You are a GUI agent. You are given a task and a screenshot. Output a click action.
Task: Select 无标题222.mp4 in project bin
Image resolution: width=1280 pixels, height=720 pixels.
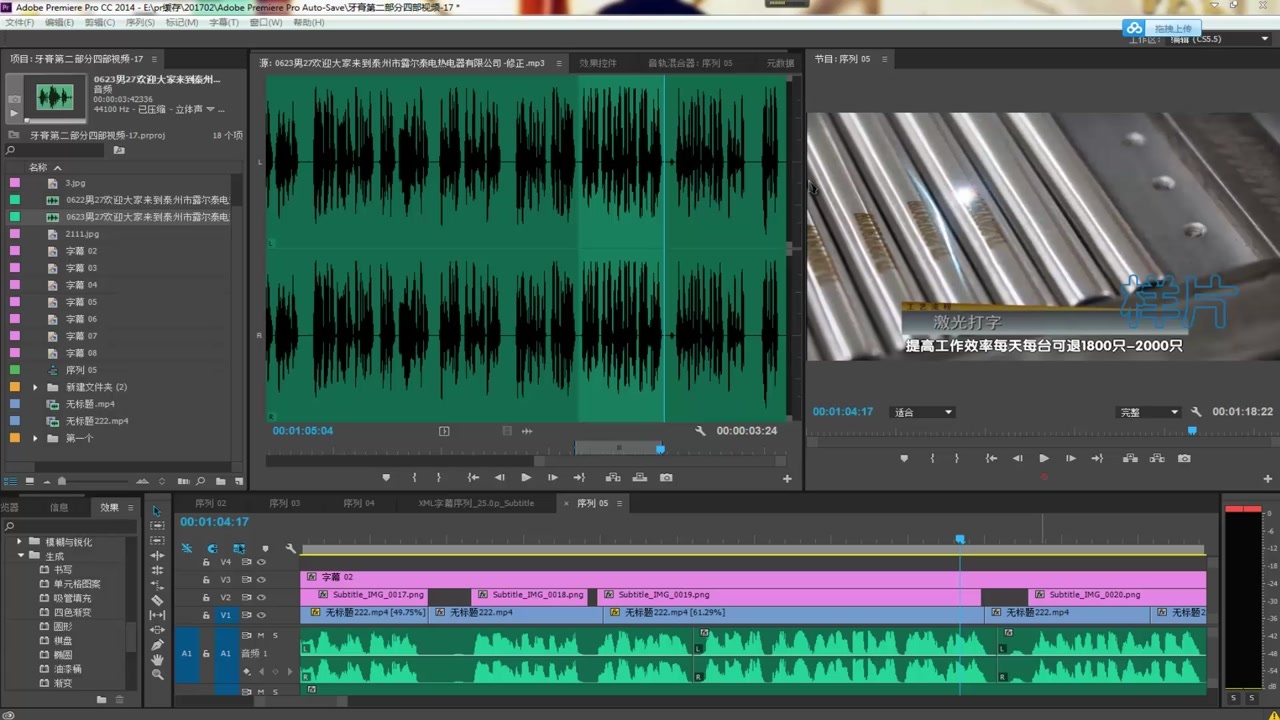click(x=97, y=421)
